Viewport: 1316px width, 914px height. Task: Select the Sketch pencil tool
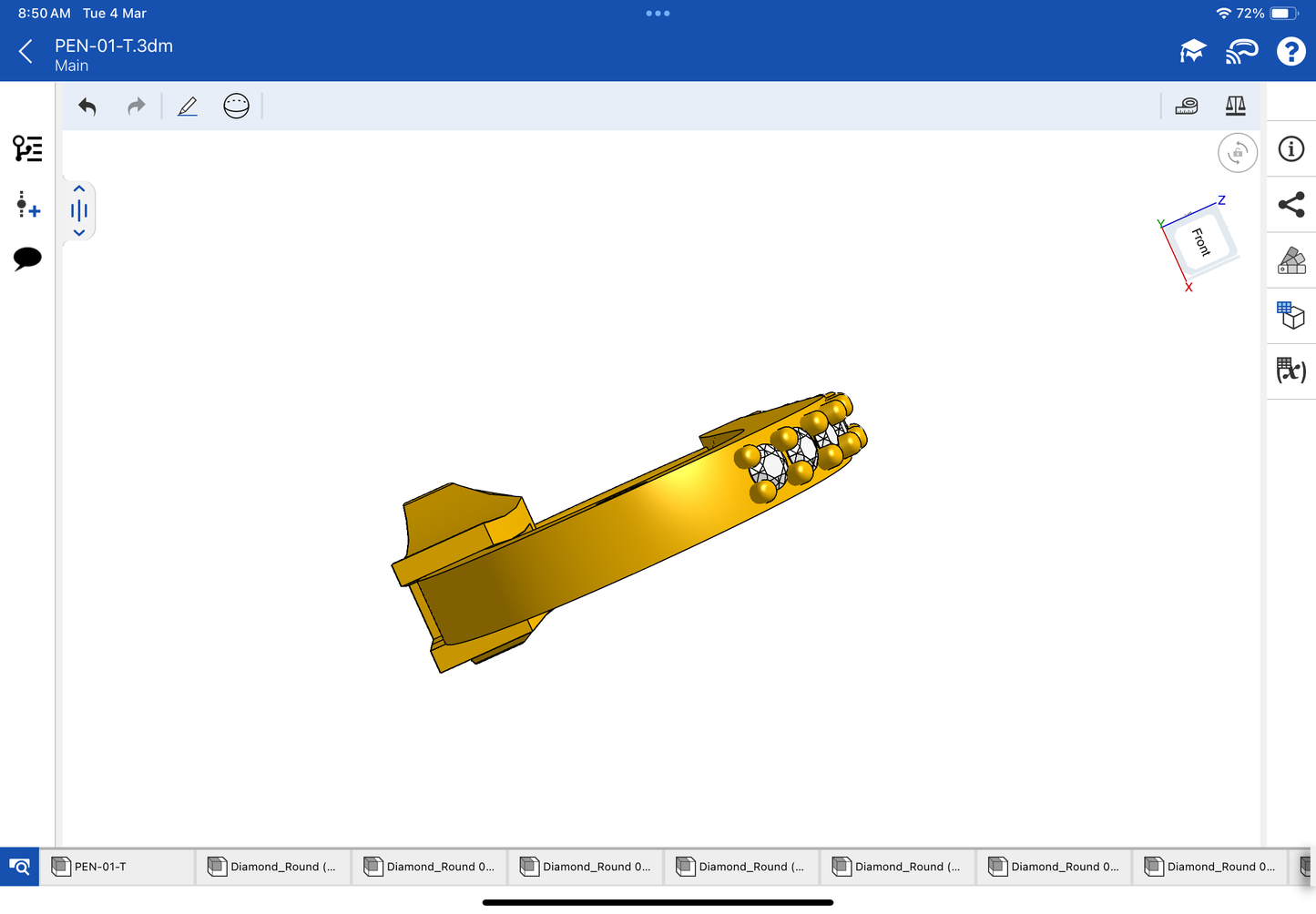click(x=188, y=107)
